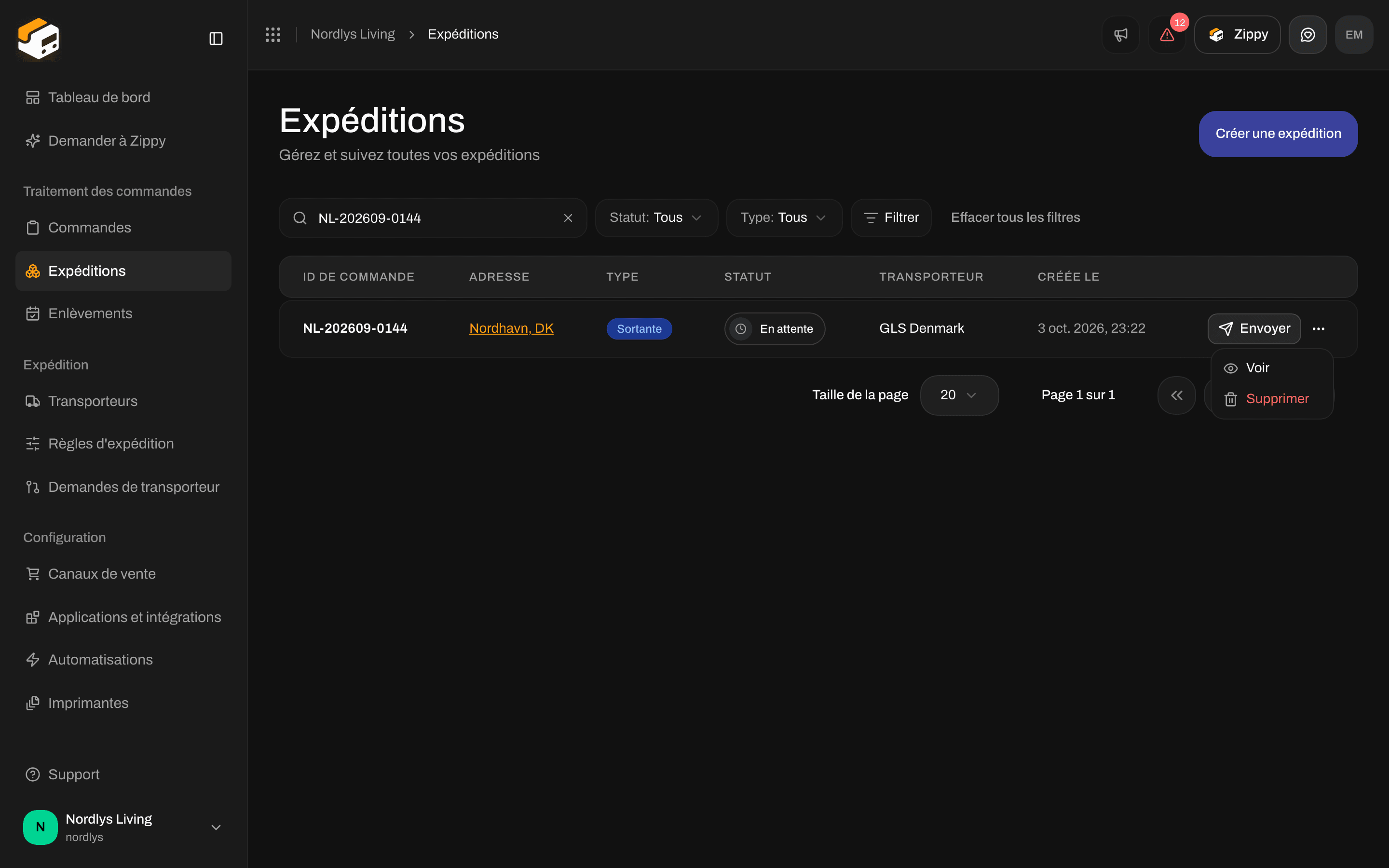Open the row's three-dot menu

point(1319,329)
